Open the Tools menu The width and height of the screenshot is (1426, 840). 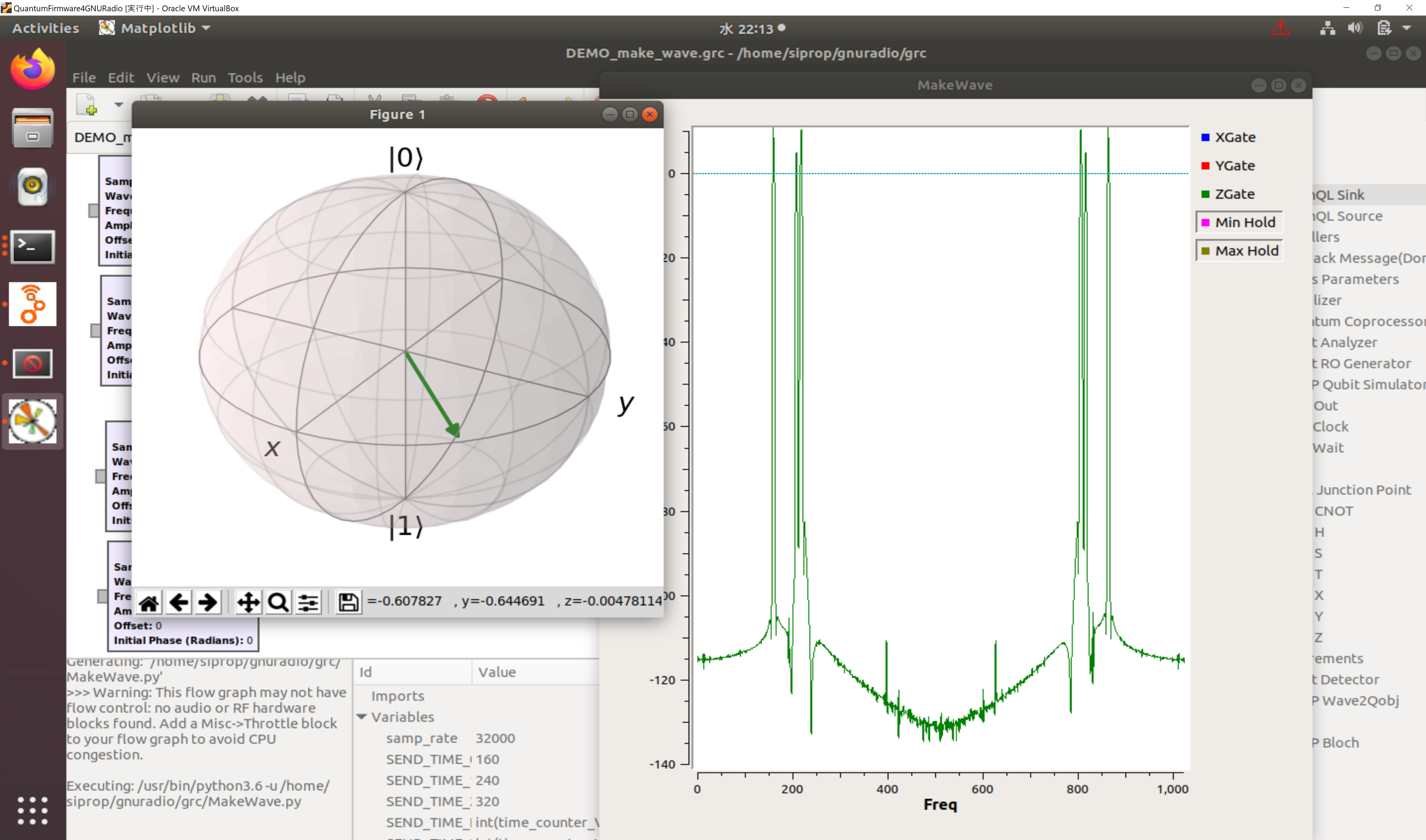pos(245,77)
